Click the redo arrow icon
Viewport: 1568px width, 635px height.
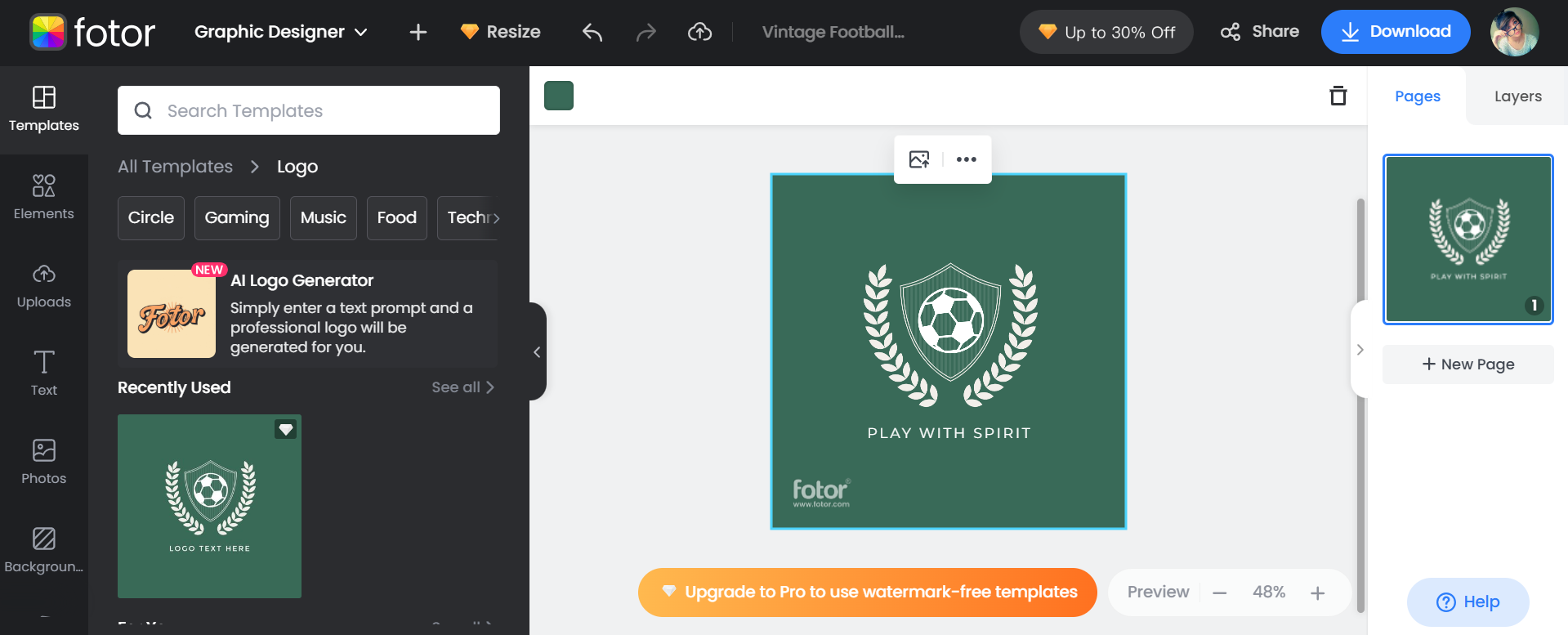coord(646,32)
